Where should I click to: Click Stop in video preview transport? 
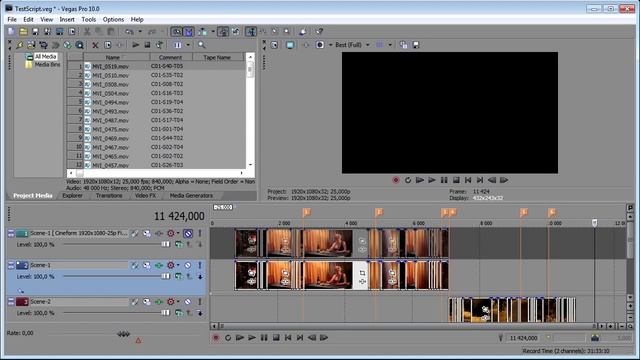456,180
